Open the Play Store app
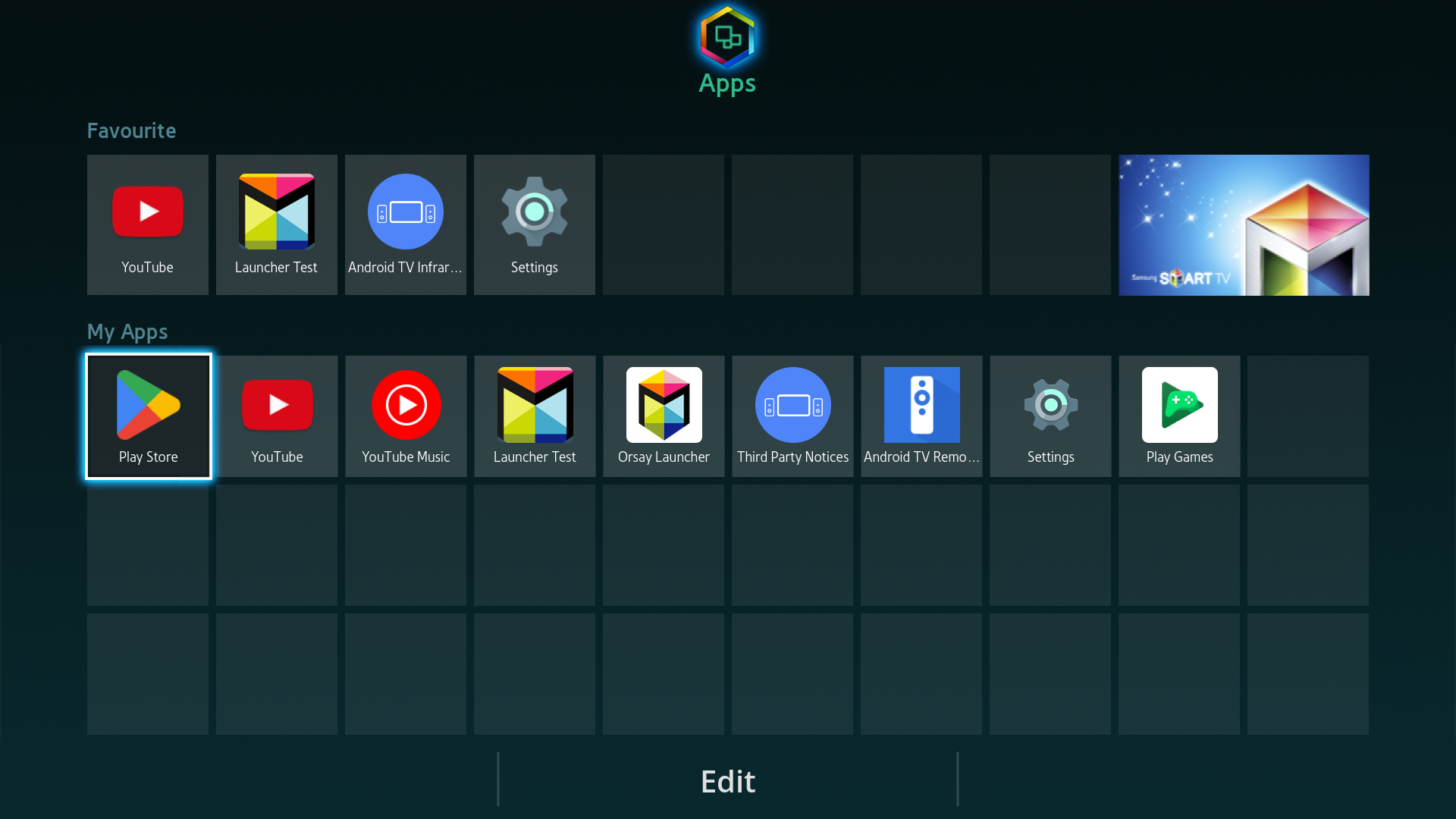The image size is (1456, 819). [x=149, y=416]
